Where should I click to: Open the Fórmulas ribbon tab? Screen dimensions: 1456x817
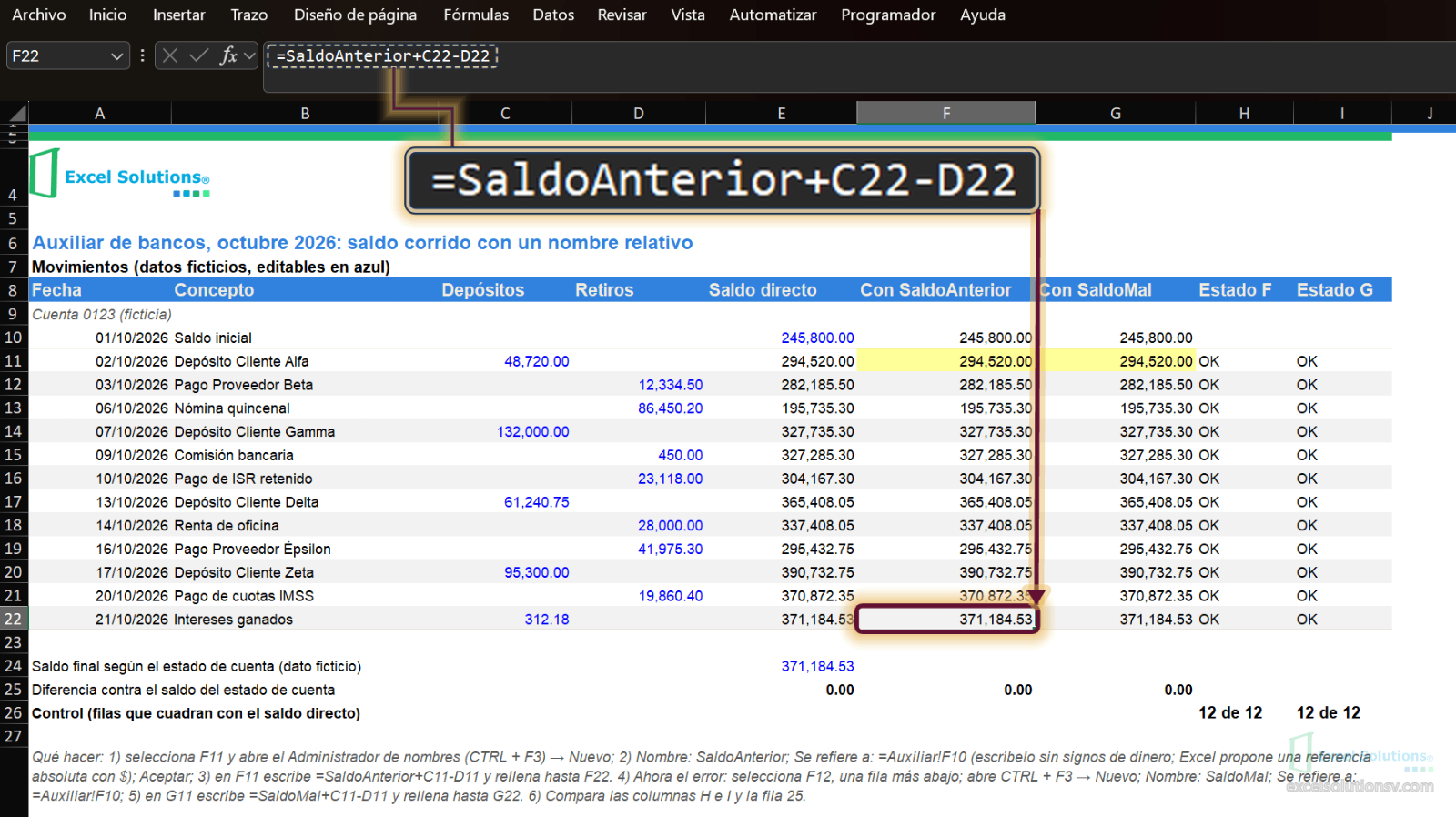coord(476,15)
